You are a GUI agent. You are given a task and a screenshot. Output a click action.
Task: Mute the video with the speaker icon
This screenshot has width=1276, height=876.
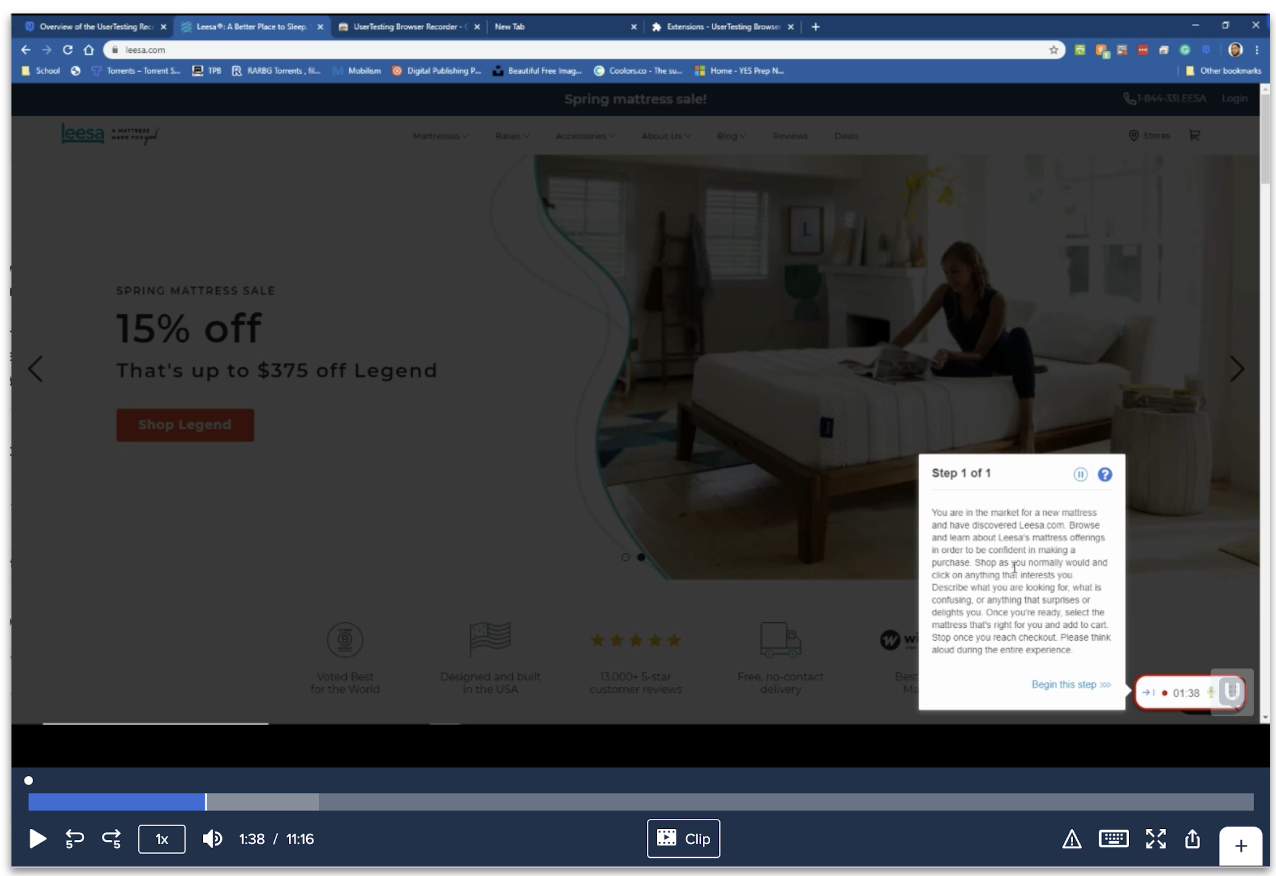[x=212, y=839]
